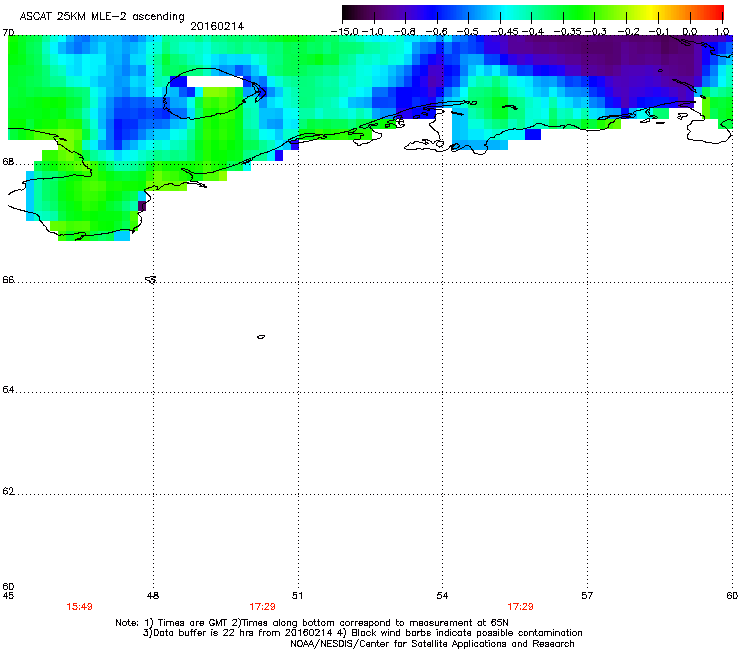This screenshot has height=650, width=740.
Task: Select the "-0.35" color scale label
Action: click(x=568, y=32)
